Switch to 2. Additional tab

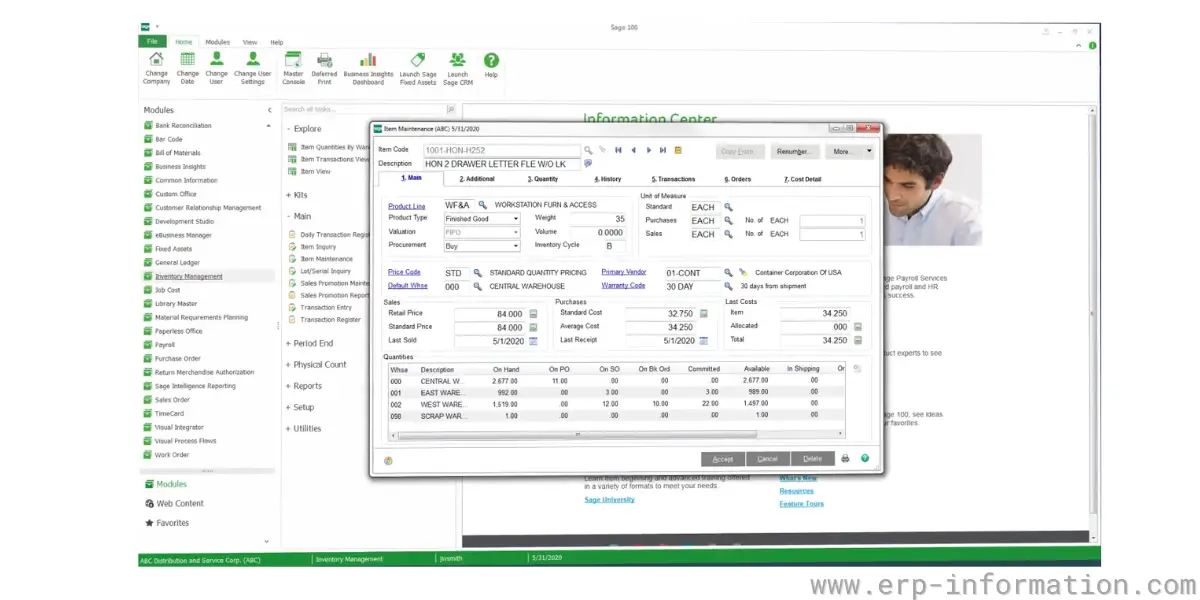point(477,179)
